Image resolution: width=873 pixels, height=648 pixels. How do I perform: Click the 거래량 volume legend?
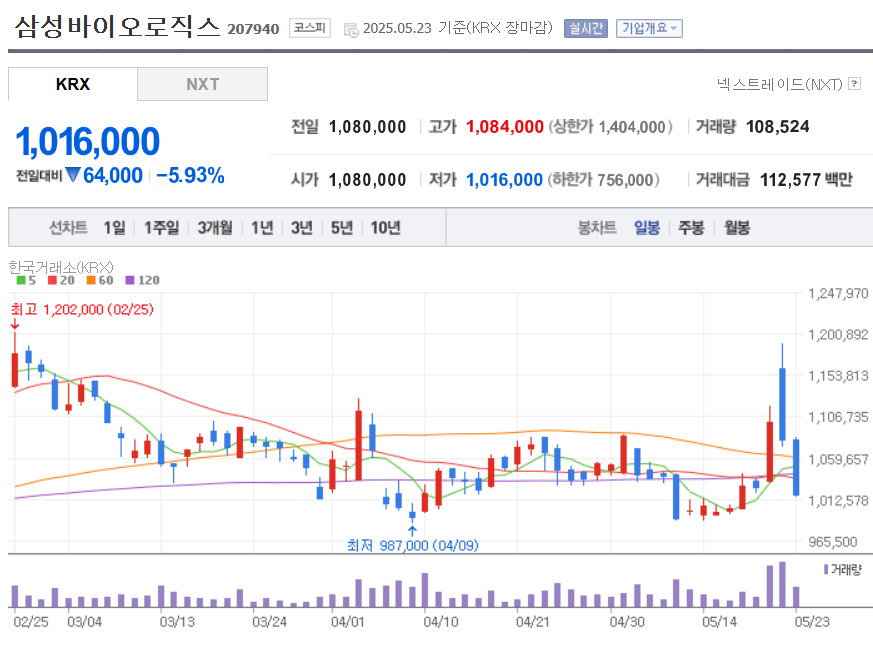point(842,570)
